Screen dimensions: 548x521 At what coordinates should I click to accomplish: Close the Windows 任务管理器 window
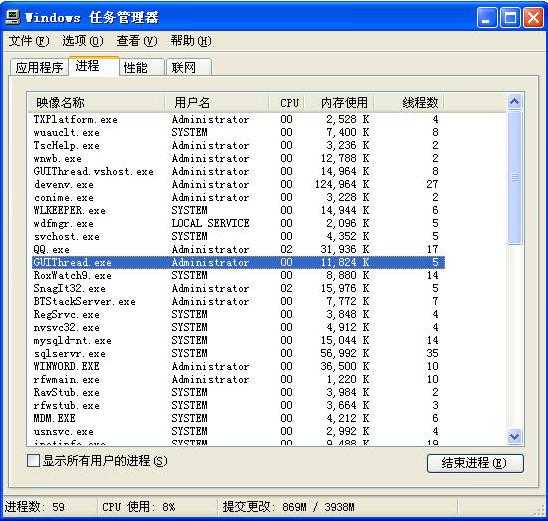533,17
